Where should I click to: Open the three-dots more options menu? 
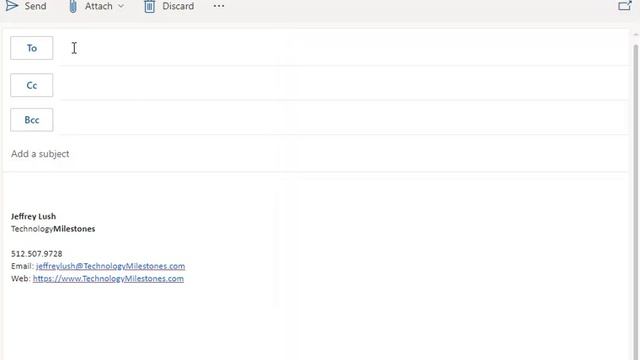tap(219, 6)
